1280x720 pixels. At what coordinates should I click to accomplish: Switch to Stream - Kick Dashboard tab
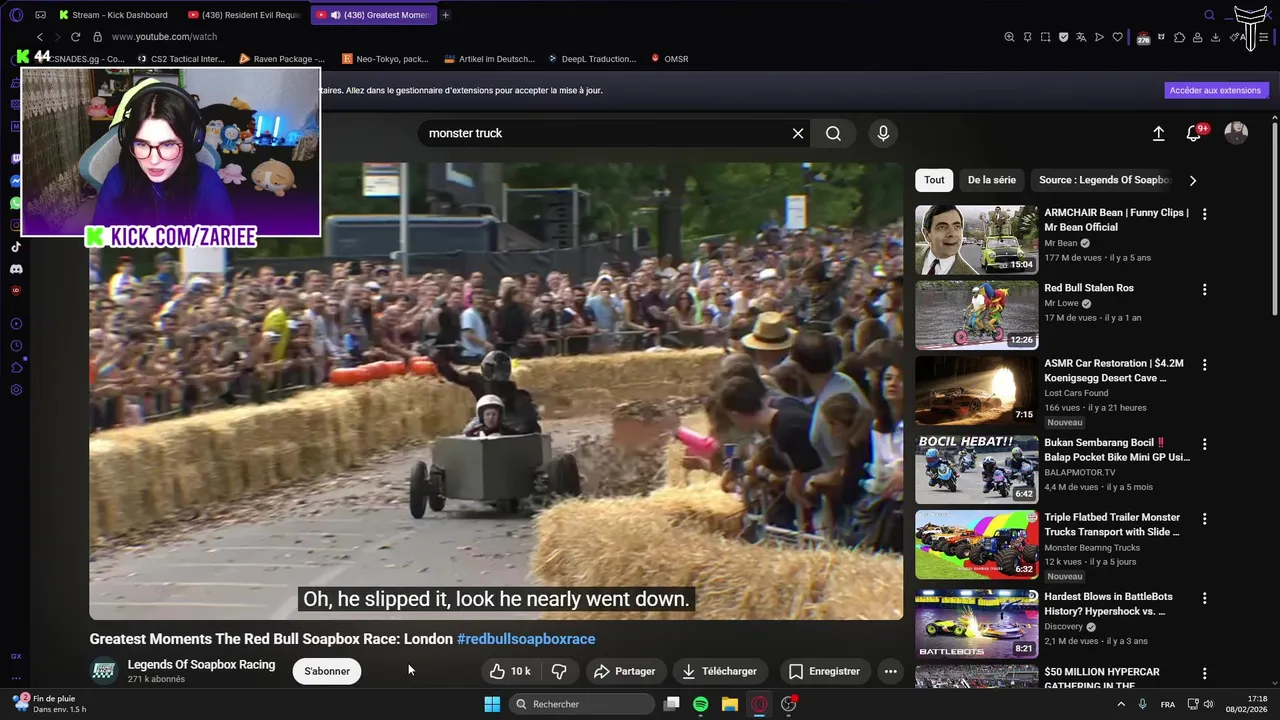(113, 15)
